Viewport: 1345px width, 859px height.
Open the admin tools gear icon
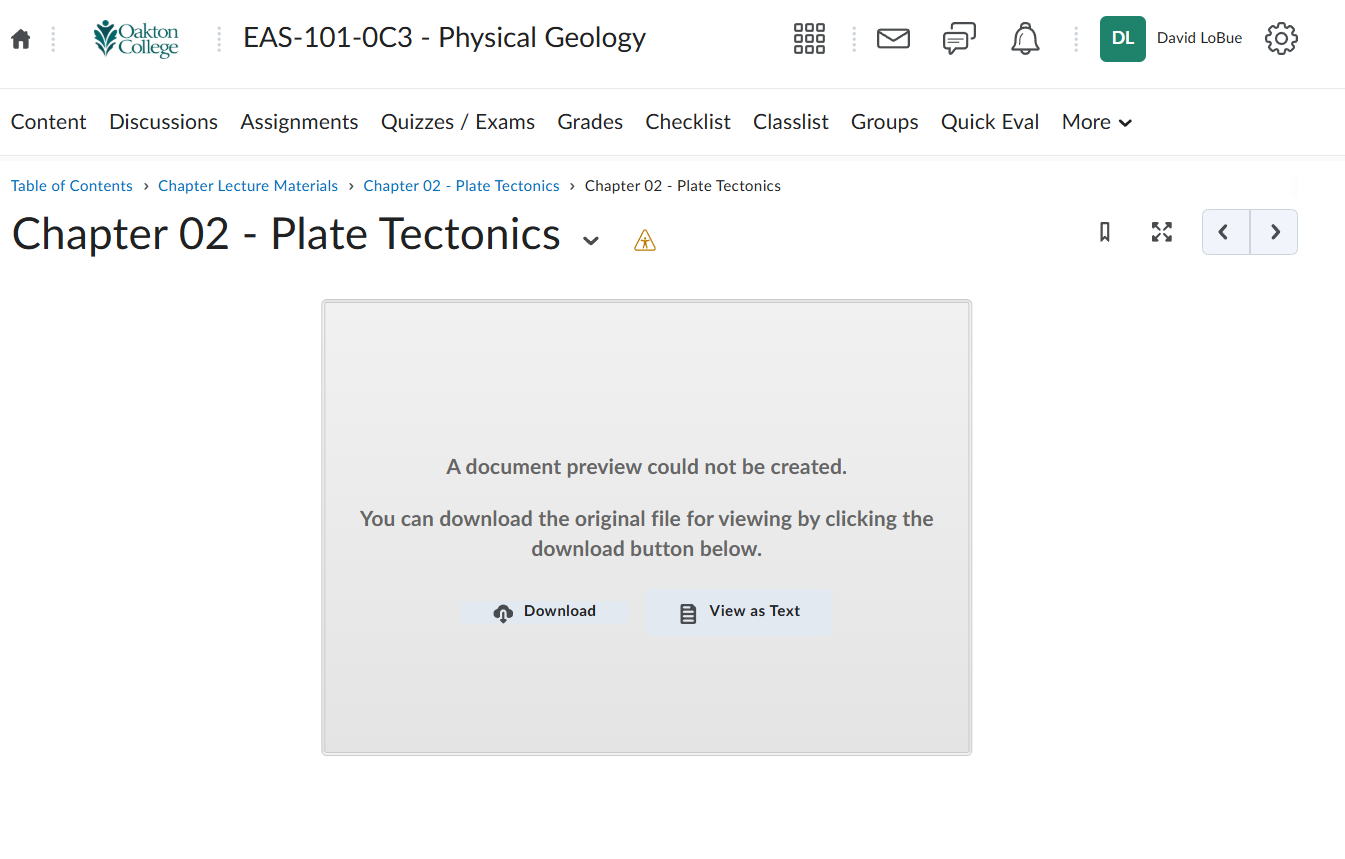pyautogui.click(x=1281, y=39)
